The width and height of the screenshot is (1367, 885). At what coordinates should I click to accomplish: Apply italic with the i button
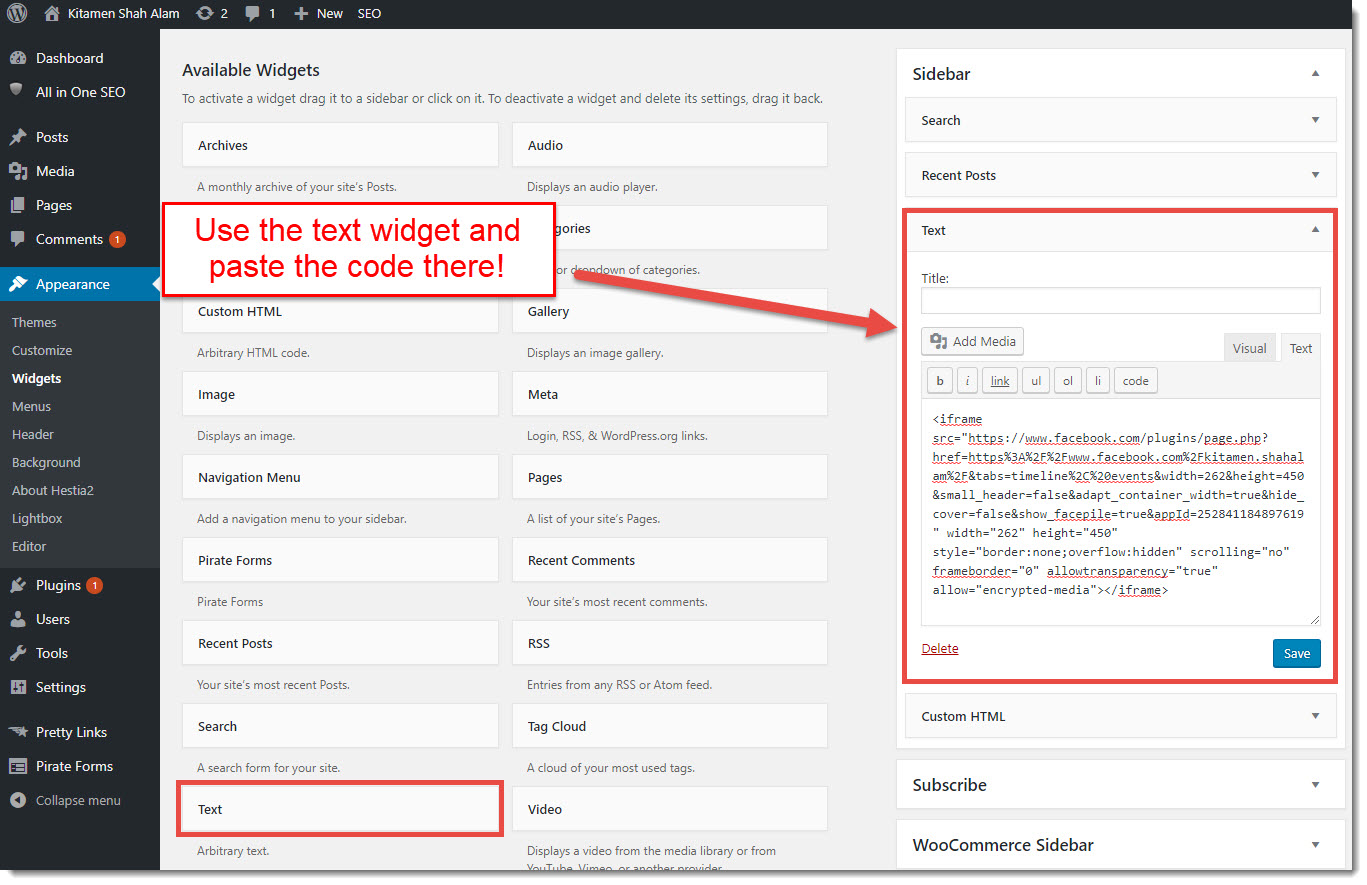[967, 380]
